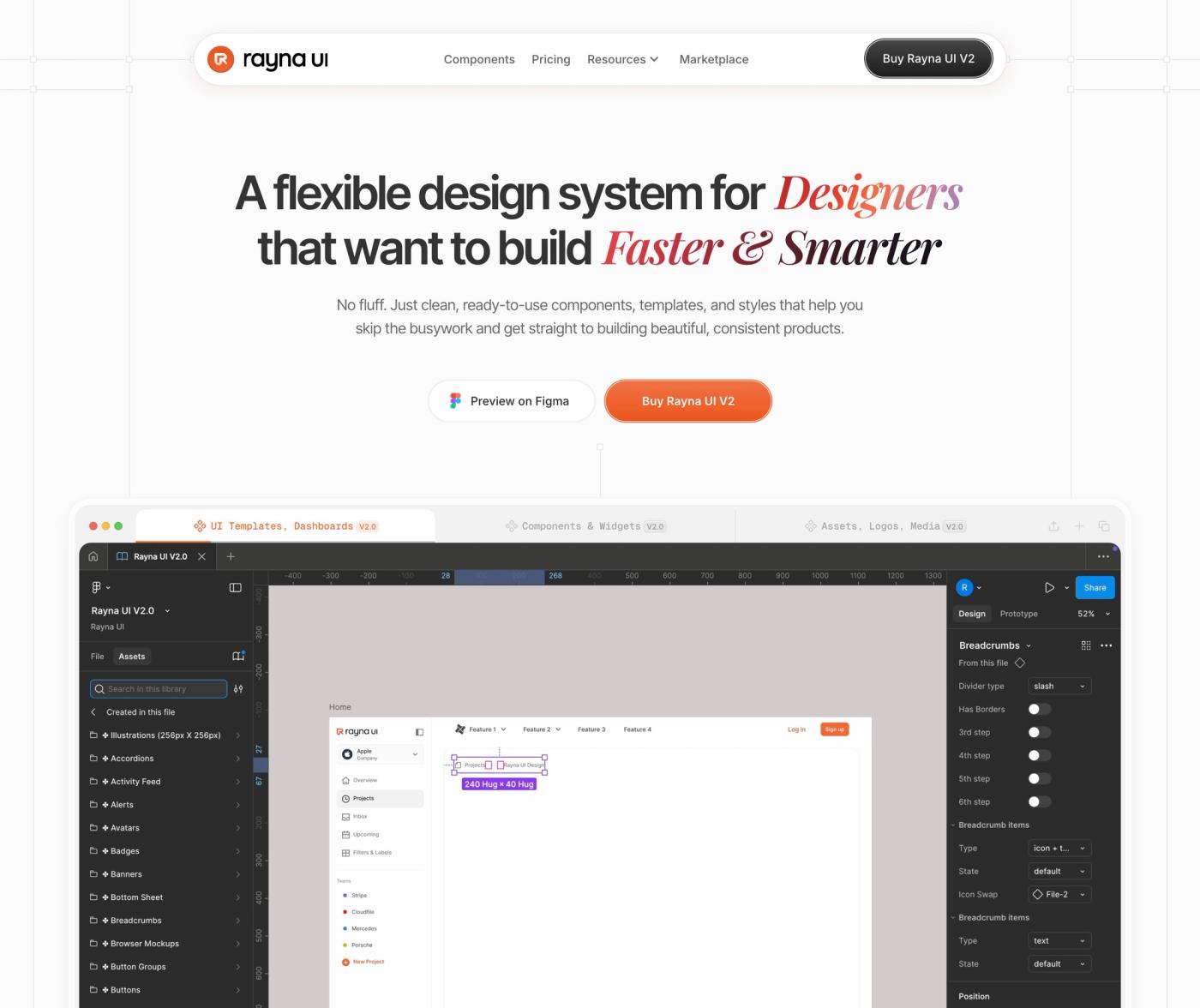Close the Rayna UI V2.0 file tab
Image resolution: width=1200 pixels, height=1008 pixels.
pyautogui.click(x=201, y=556)
